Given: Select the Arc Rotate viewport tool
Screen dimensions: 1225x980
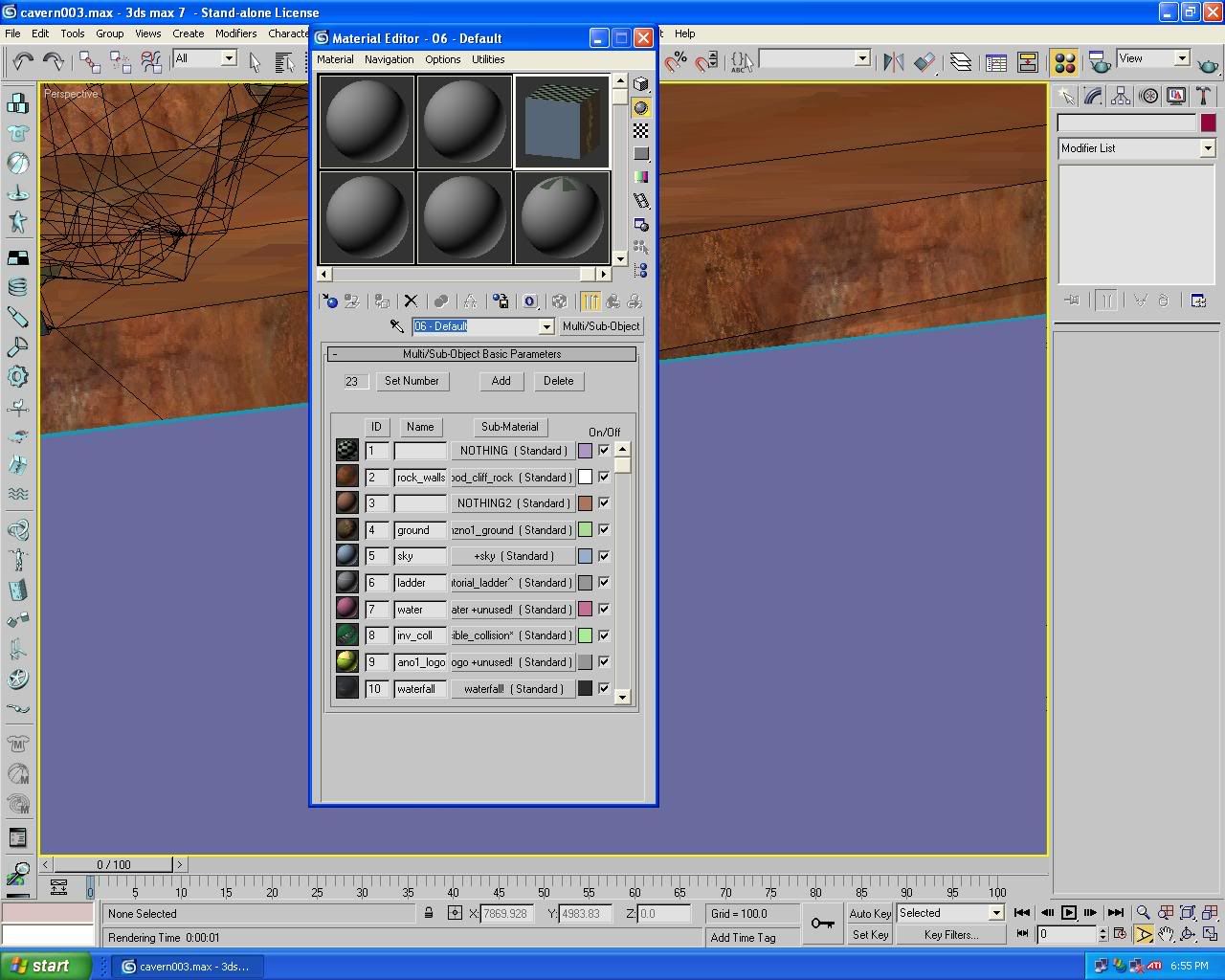Looking at the screenshot, I should pyautogui.click(x=1189, y=934).
